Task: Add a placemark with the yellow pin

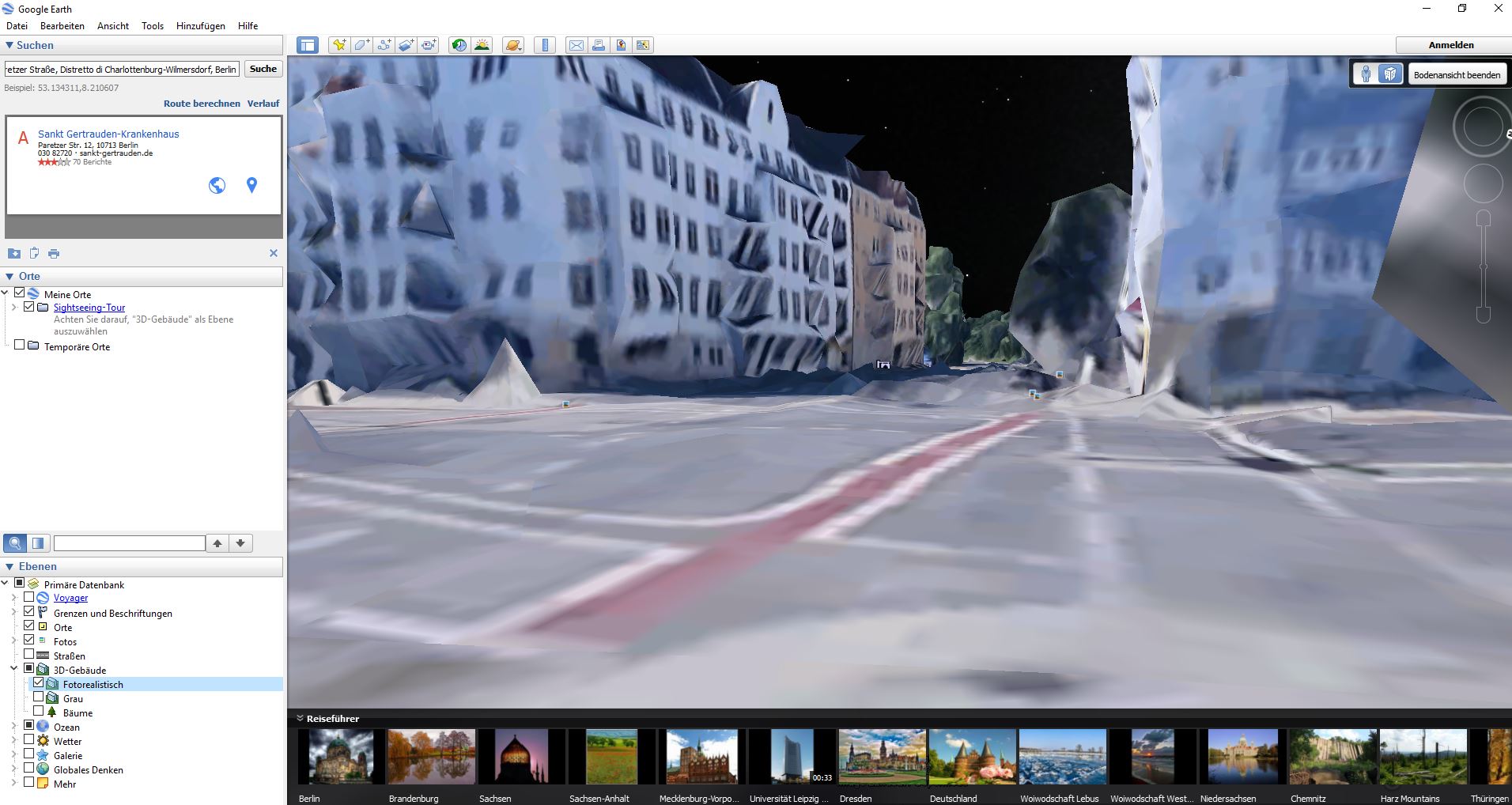Action: point(338,45)
